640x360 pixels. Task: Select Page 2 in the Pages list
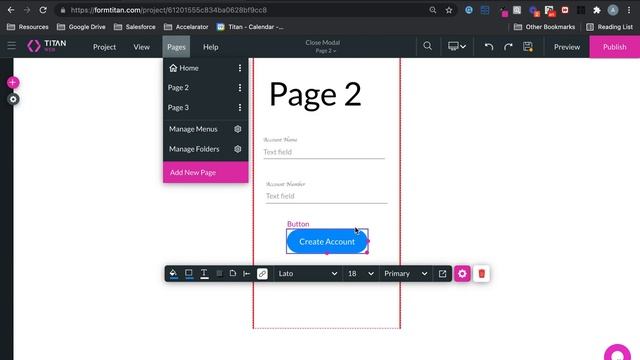(178, 87)
